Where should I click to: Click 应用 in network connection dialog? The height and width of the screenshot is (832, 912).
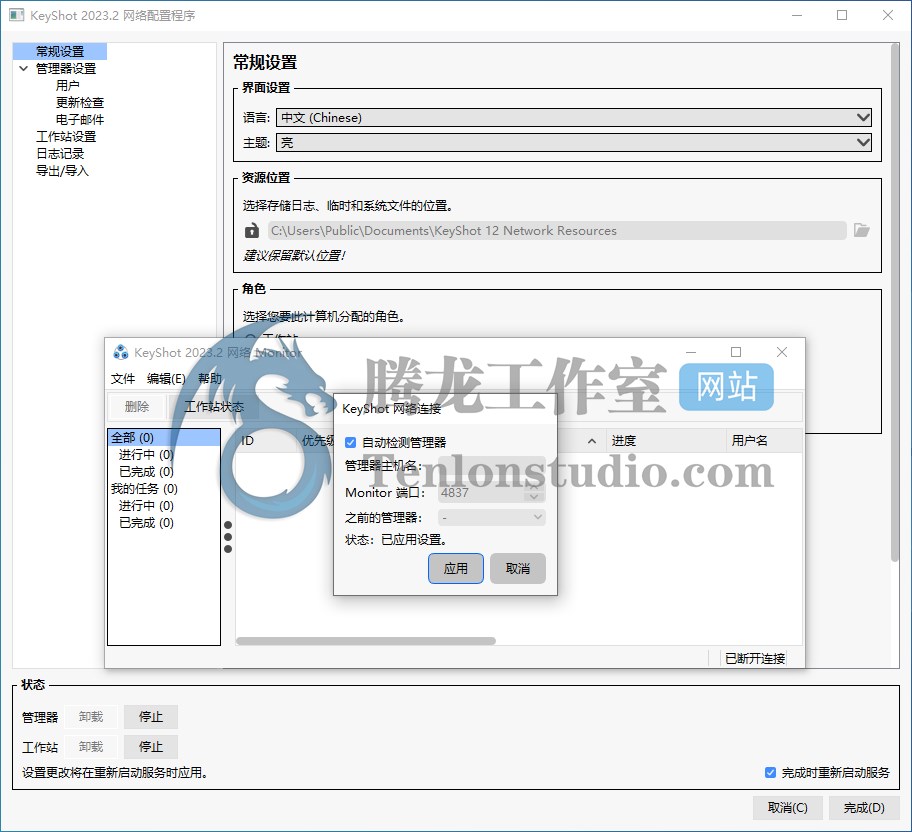point(455,568)
